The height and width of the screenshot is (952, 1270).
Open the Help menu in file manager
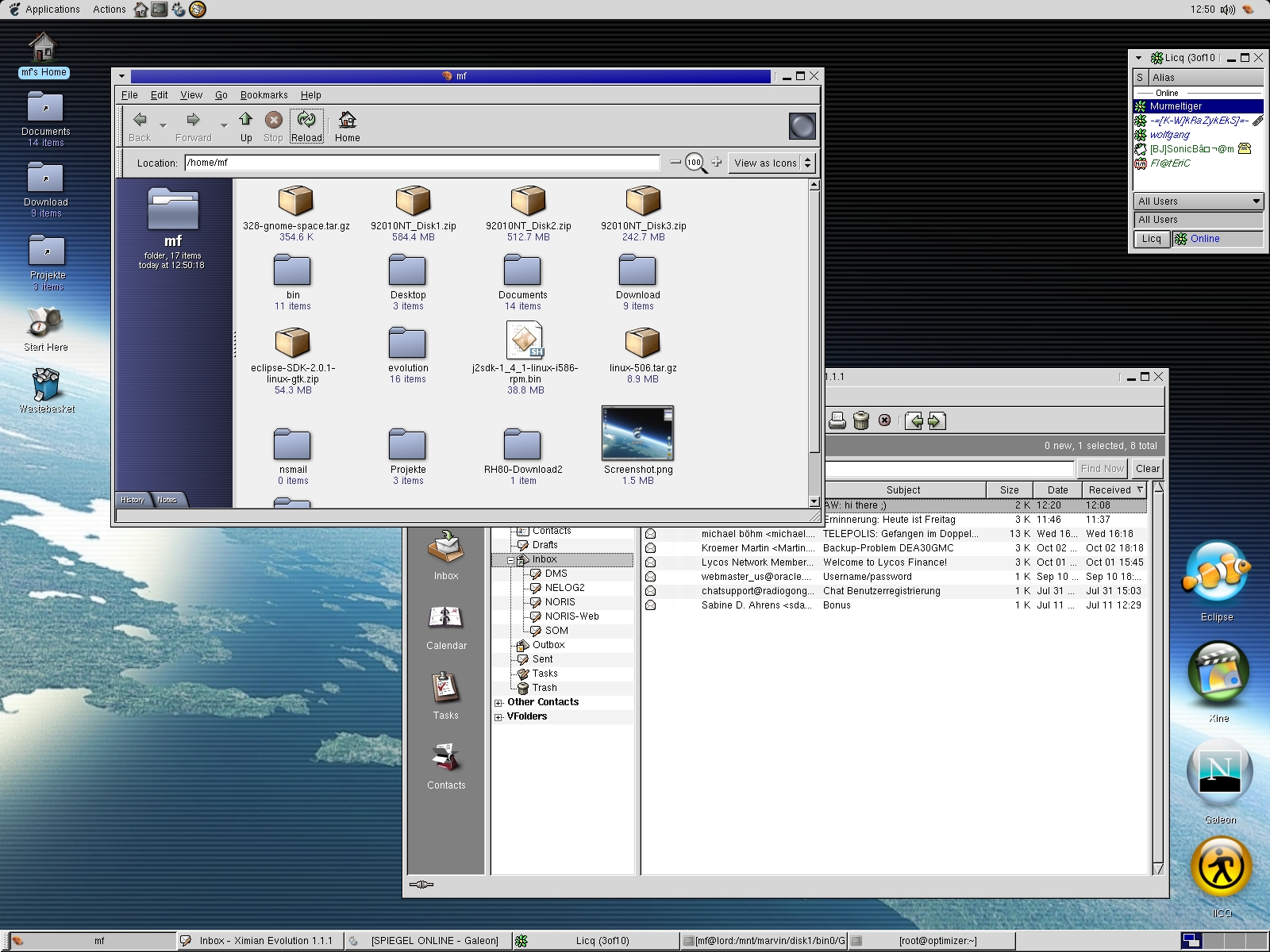(311, 94)
